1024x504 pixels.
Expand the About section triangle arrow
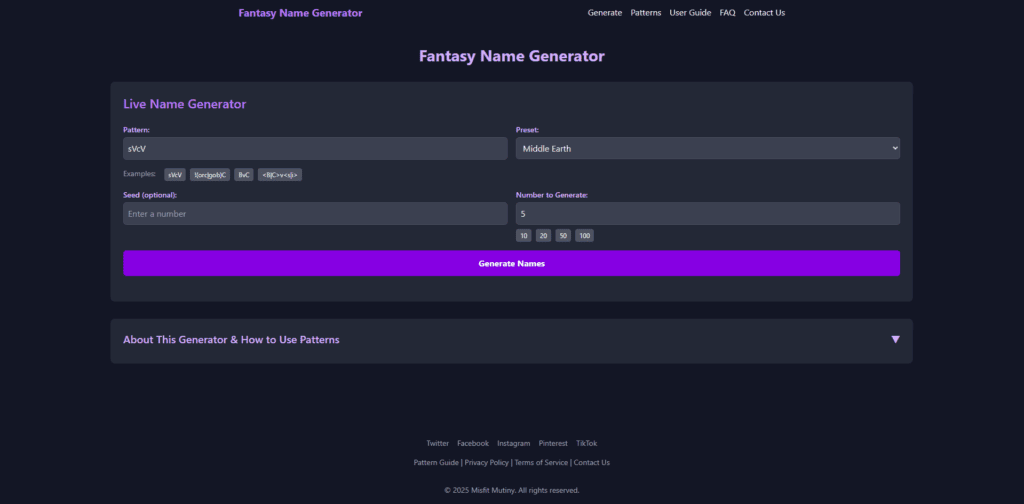click(x=895, y=340)
